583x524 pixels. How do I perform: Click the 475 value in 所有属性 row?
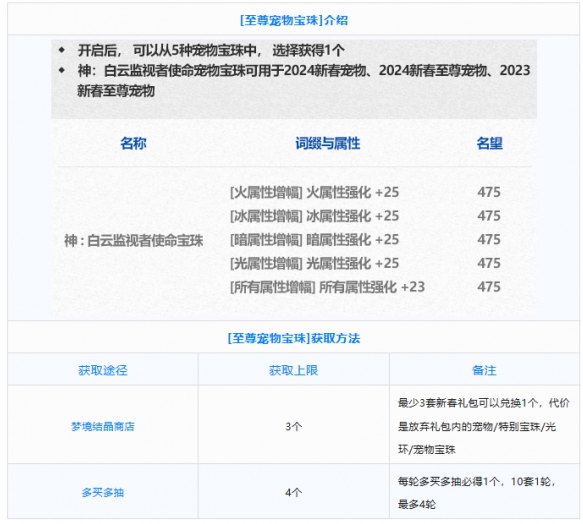[x=489, y=287]
